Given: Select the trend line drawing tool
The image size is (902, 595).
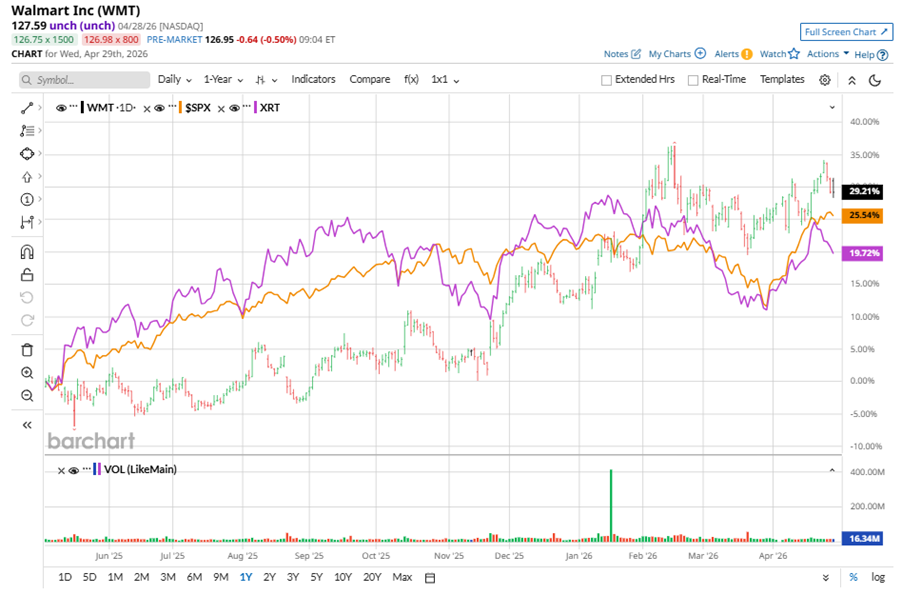Looking at the screenshot, I should pyautogui.click(x=27, y=106).
